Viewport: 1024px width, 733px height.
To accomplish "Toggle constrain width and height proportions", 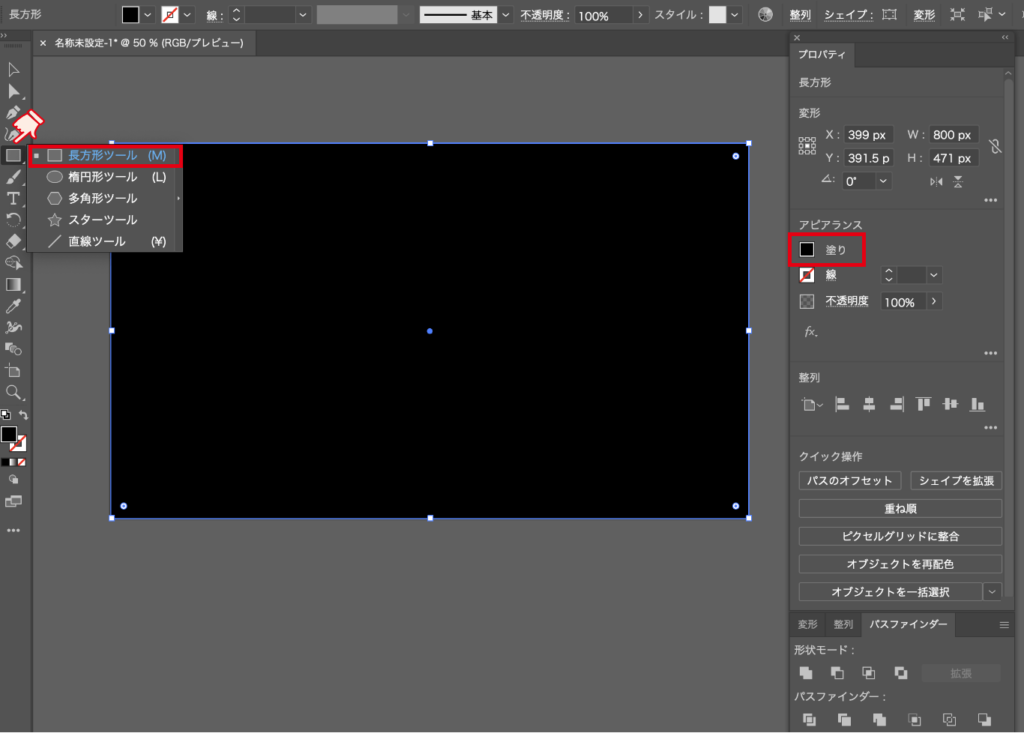I will (x=995, y=146).
